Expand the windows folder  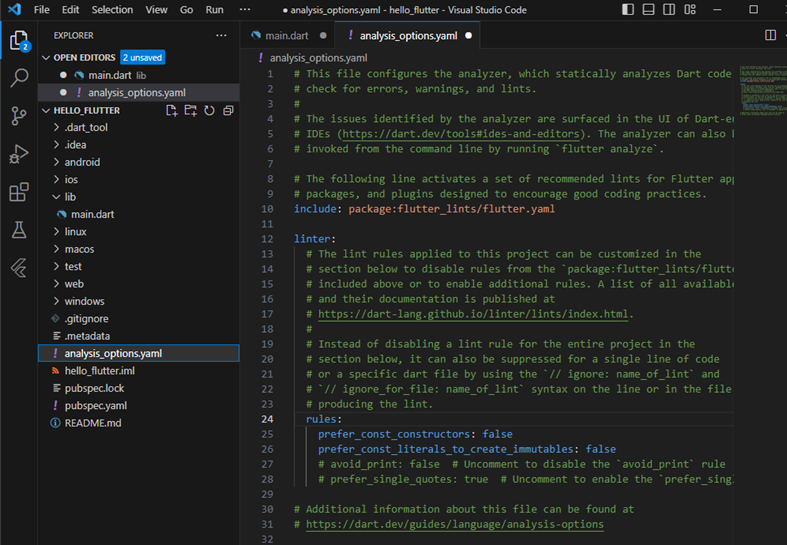click(84, 302)
